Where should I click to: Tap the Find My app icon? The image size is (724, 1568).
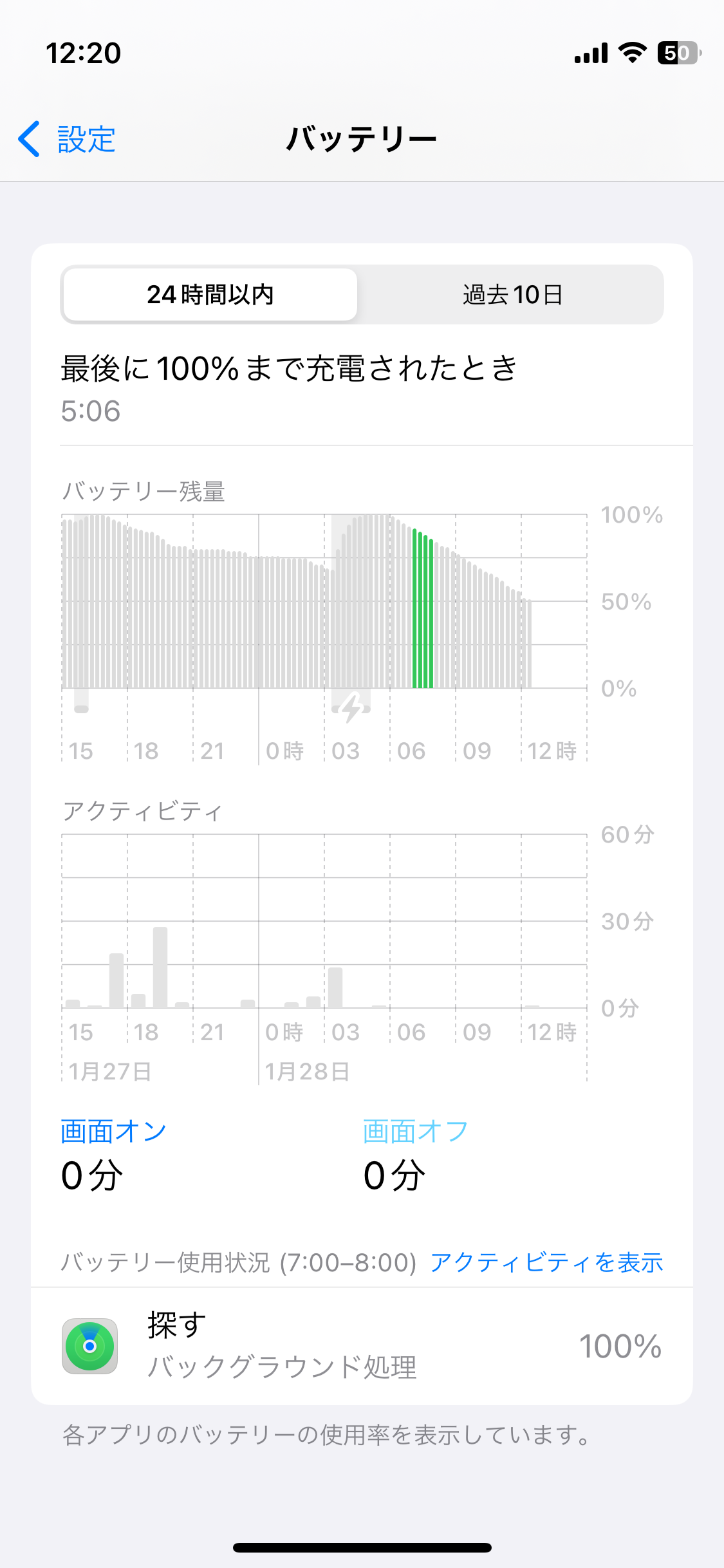[x=89, y=1346]
